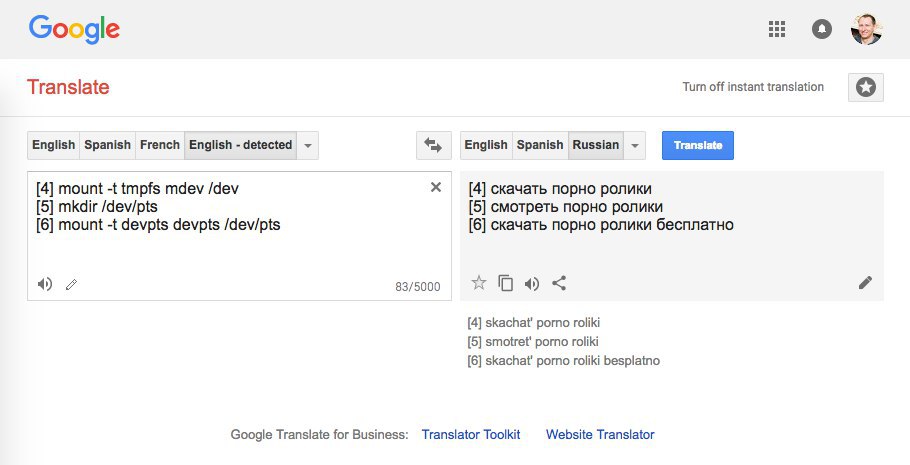Enable handwriting input pencil icon
910x465 pixels.
tap(71, 284)
